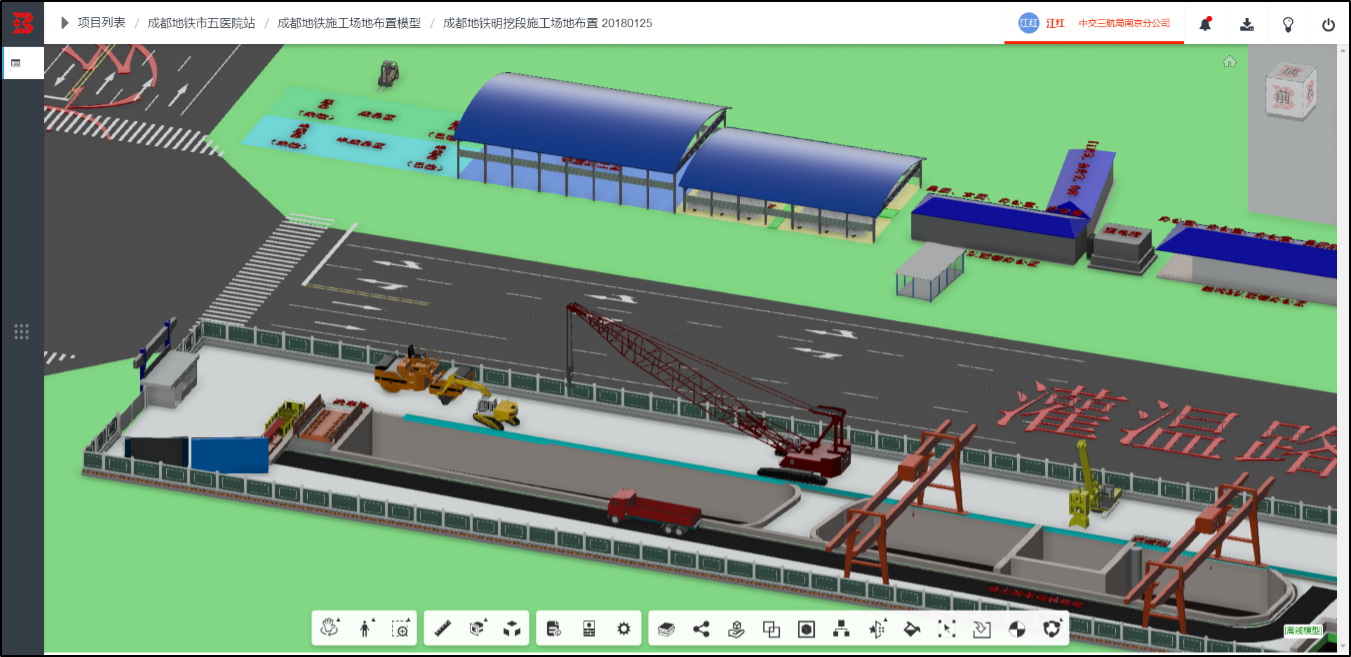Click the download icon in header
1351x657 pixels.
pos(1247,24)
